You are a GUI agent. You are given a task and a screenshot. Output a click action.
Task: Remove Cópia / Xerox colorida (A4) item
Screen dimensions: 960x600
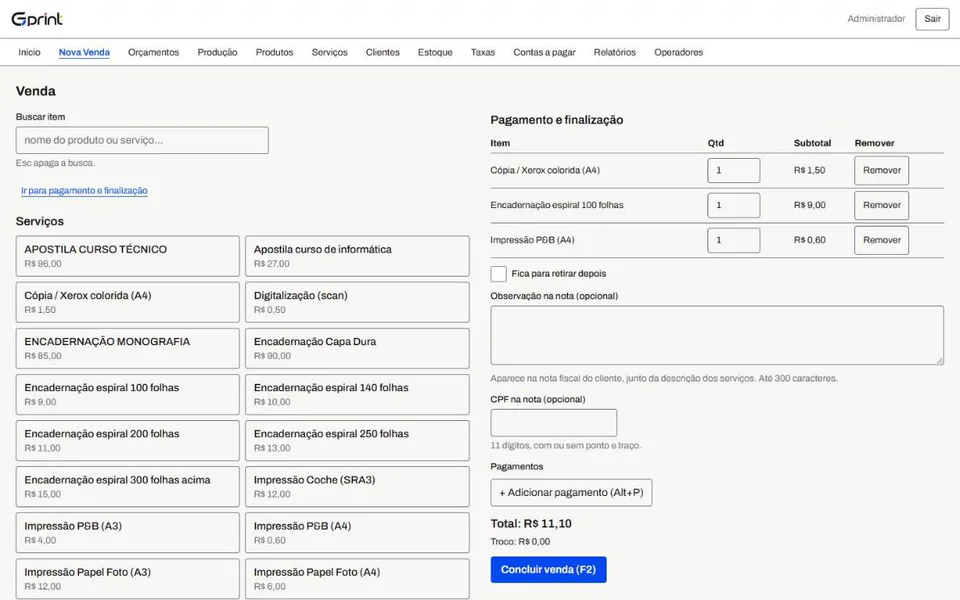pos(882,170)
